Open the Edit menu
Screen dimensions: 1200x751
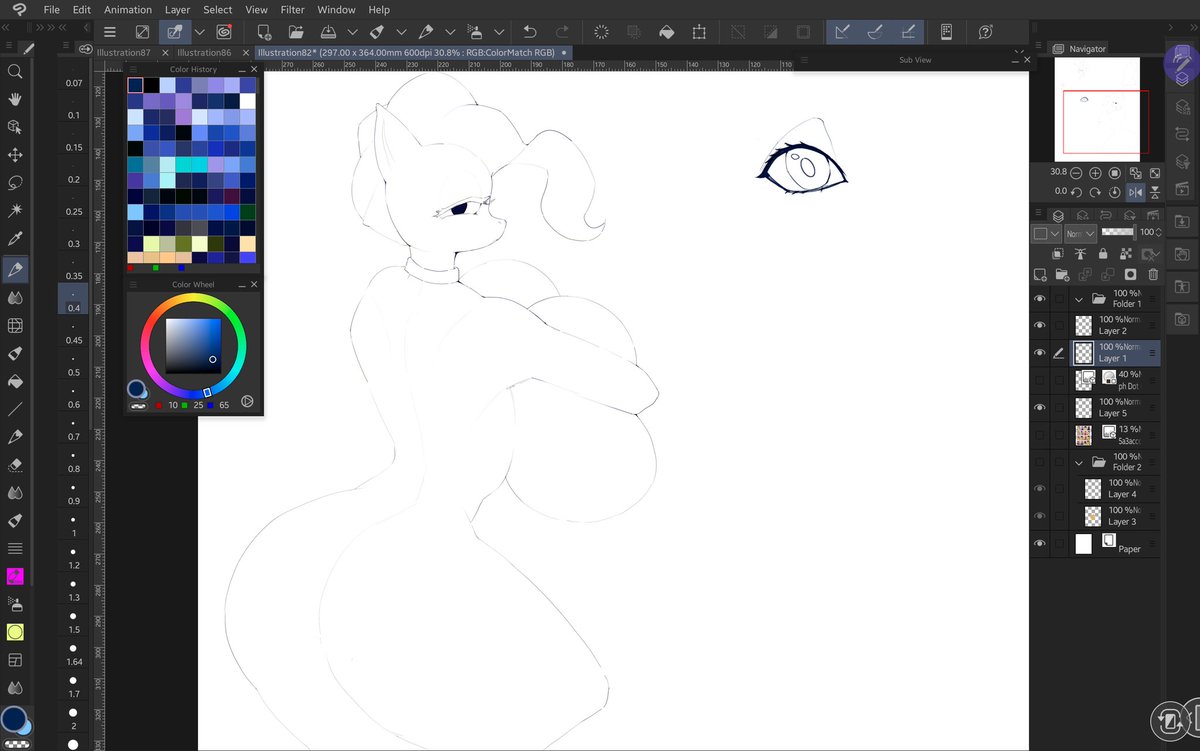pos(82,9)
